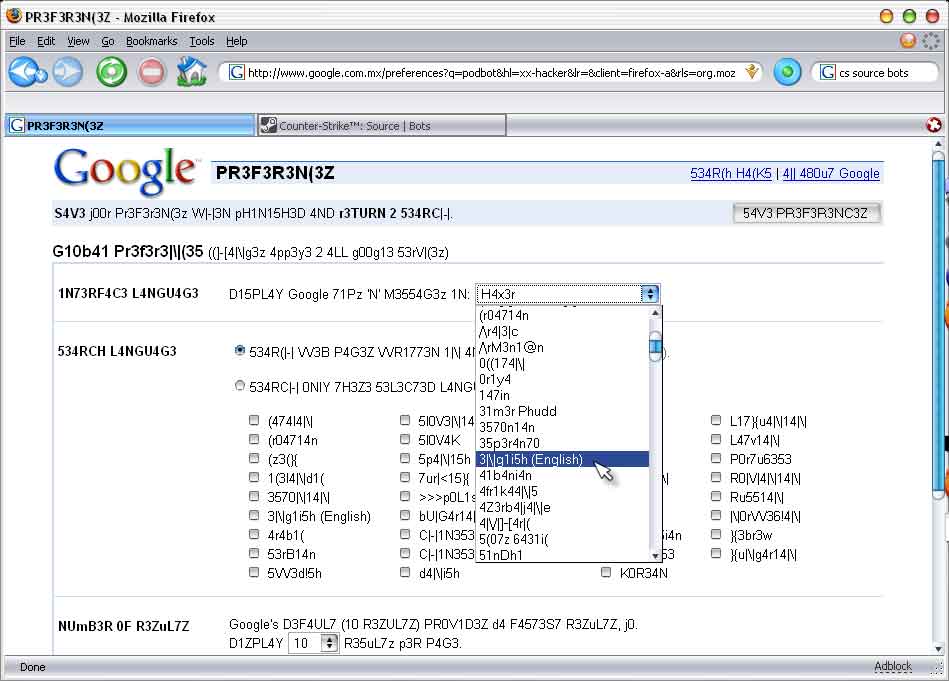Viewport: 949px width, 681px height.
Task: Click the green Go button beside URL bar
Action: point(787,72)
